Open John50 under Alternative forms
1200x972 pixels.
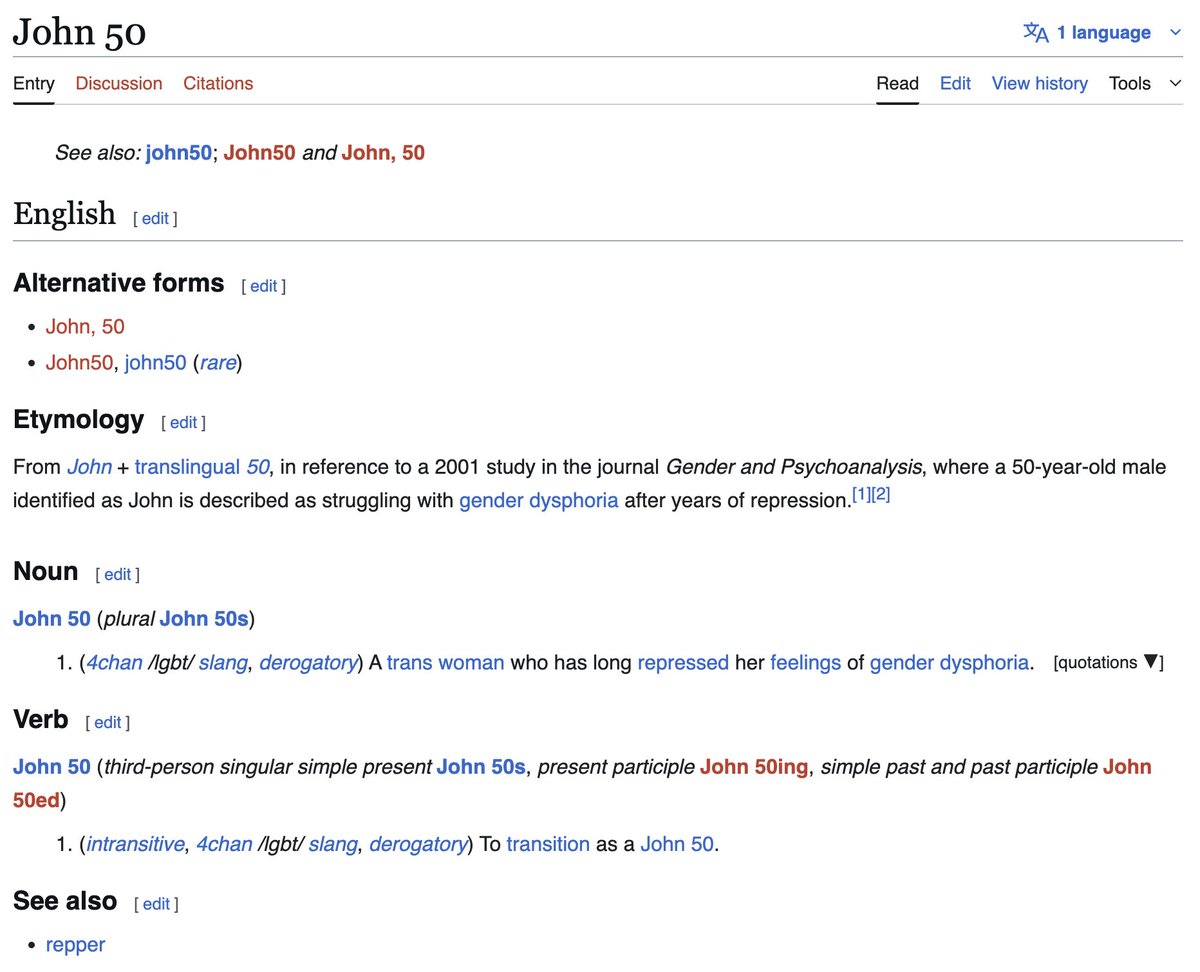[x=80, y=363]
